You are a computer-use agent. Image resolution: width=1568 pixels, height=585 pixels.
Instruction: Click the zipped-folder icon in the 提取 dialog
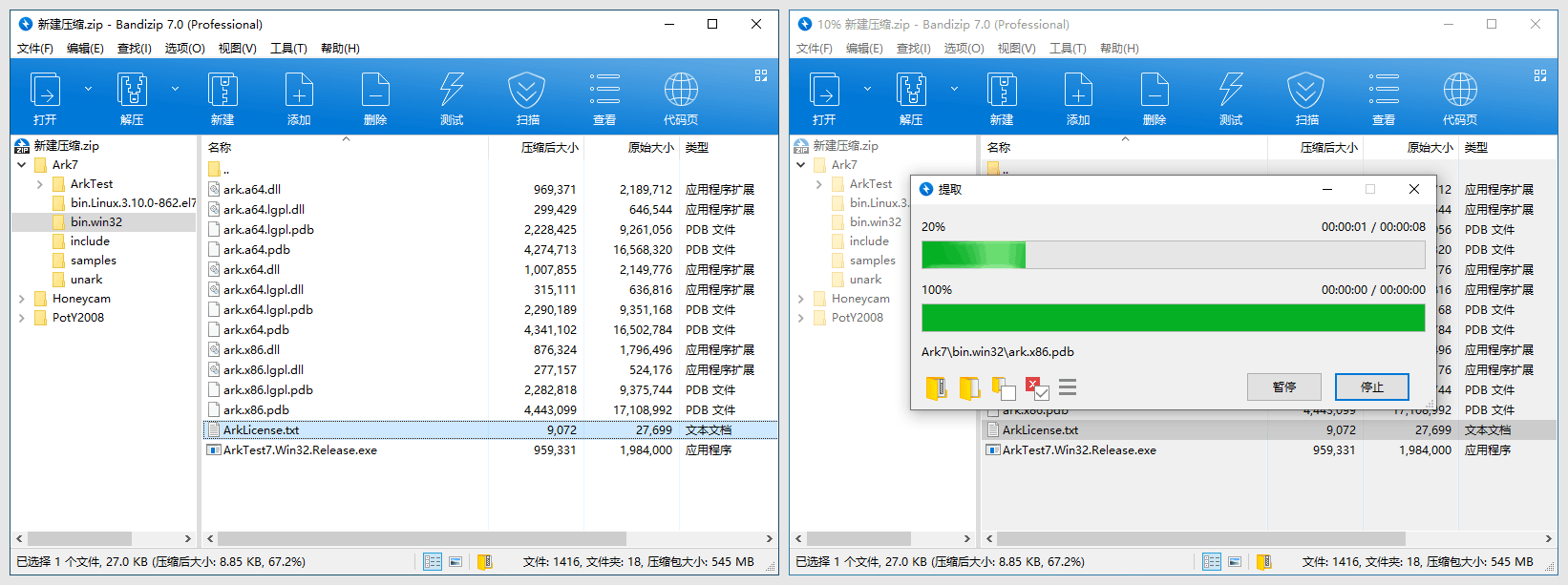(x=936, y=387)
